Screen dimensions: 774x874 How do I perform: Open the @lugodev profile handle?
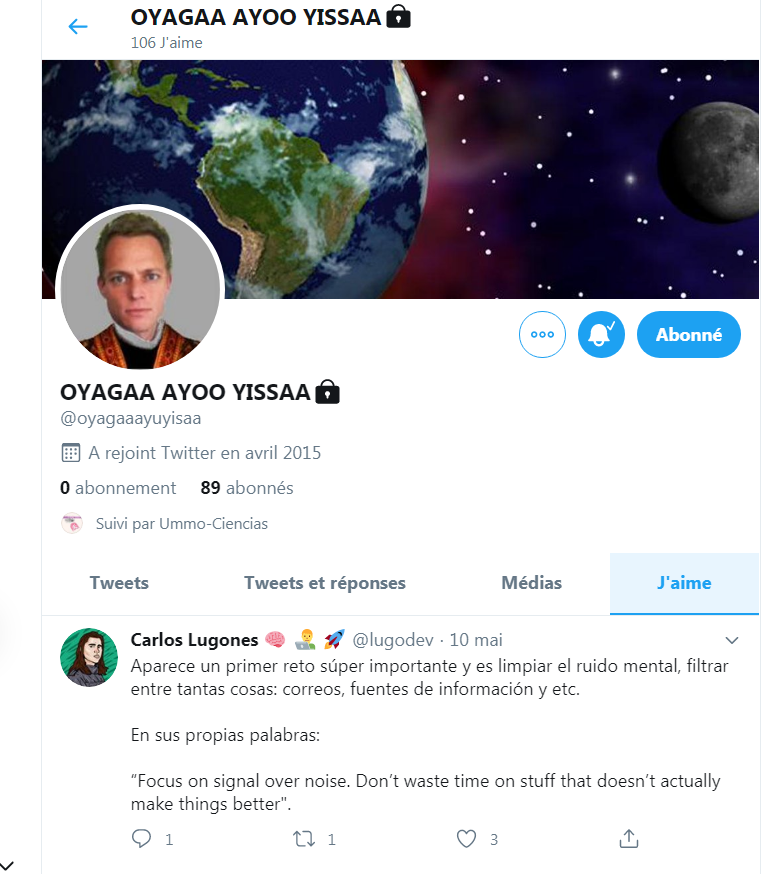coord(393,640)
